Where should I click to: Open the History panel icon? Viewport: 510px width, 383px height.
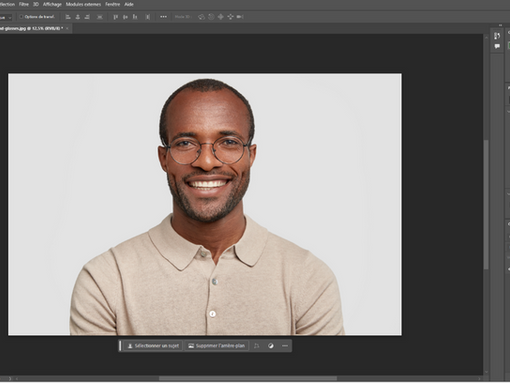497,36
